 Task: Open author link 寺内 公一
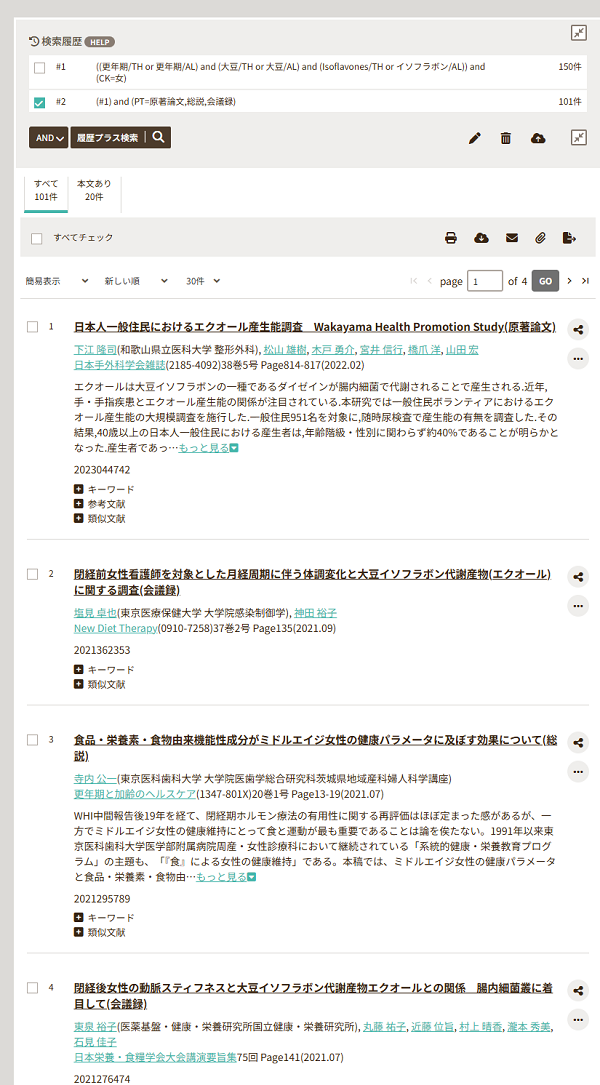pos(96,778)
